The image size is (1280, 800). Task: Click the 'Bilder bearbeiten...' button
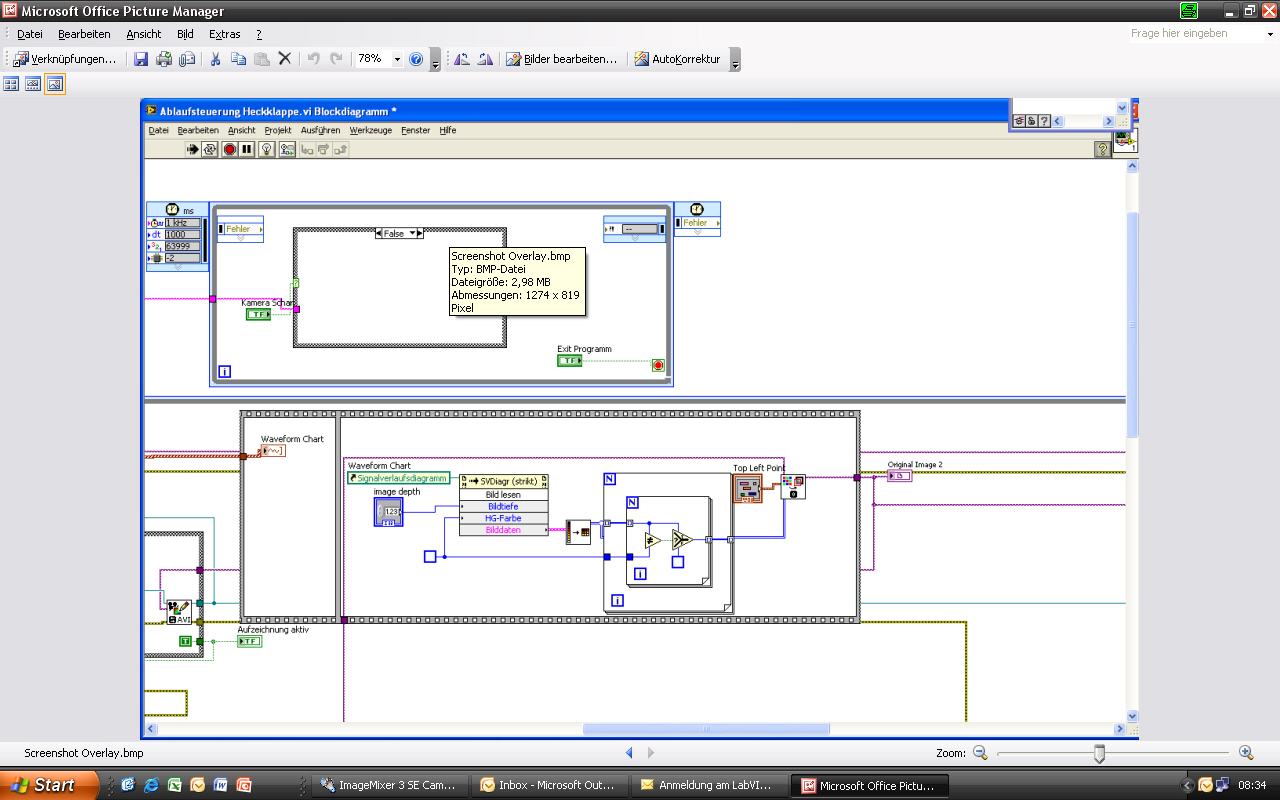(x=562, y=59)
